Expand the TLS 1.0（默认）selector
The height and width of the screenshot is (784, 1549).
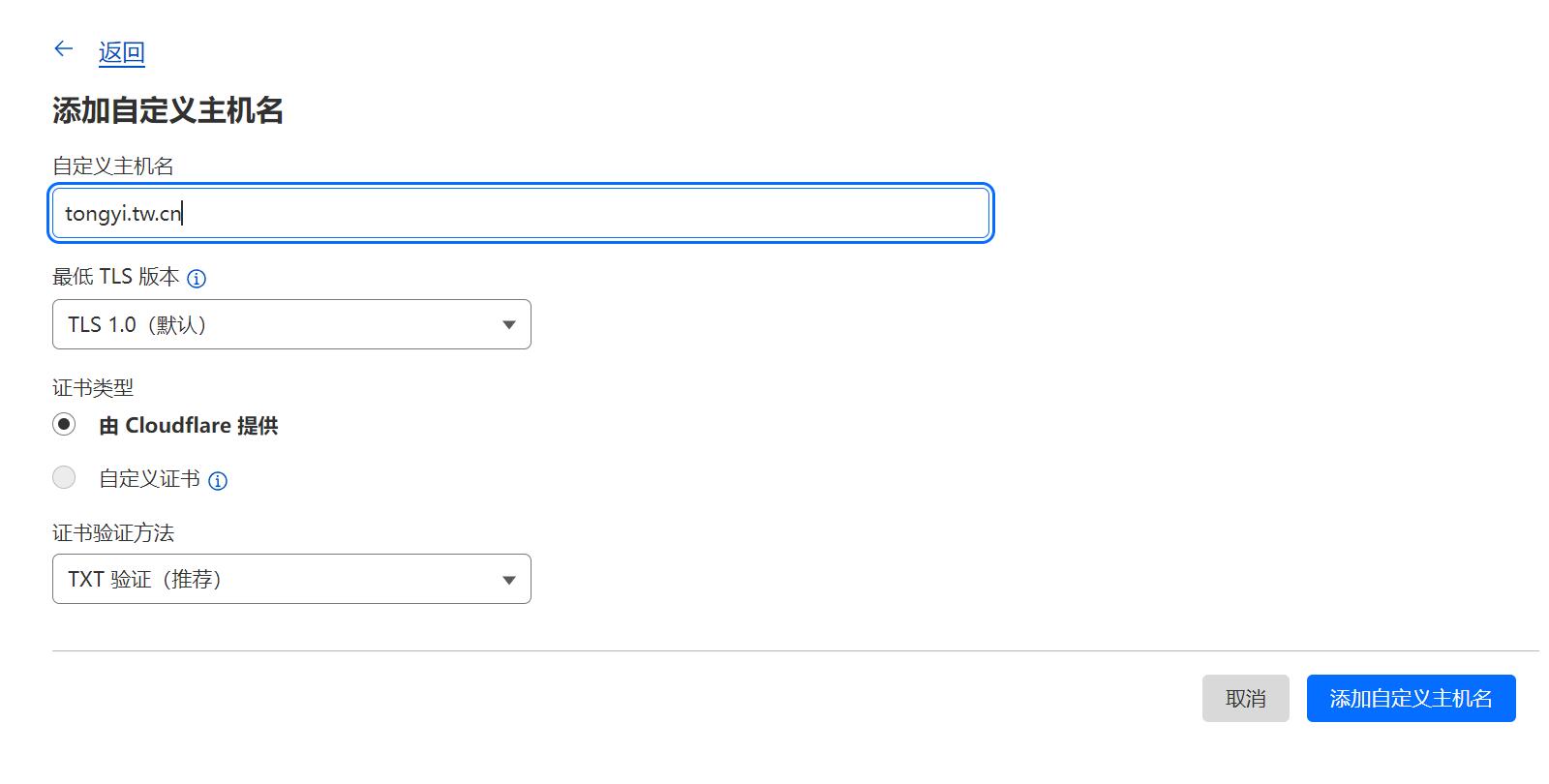click(x=290, y=324)
